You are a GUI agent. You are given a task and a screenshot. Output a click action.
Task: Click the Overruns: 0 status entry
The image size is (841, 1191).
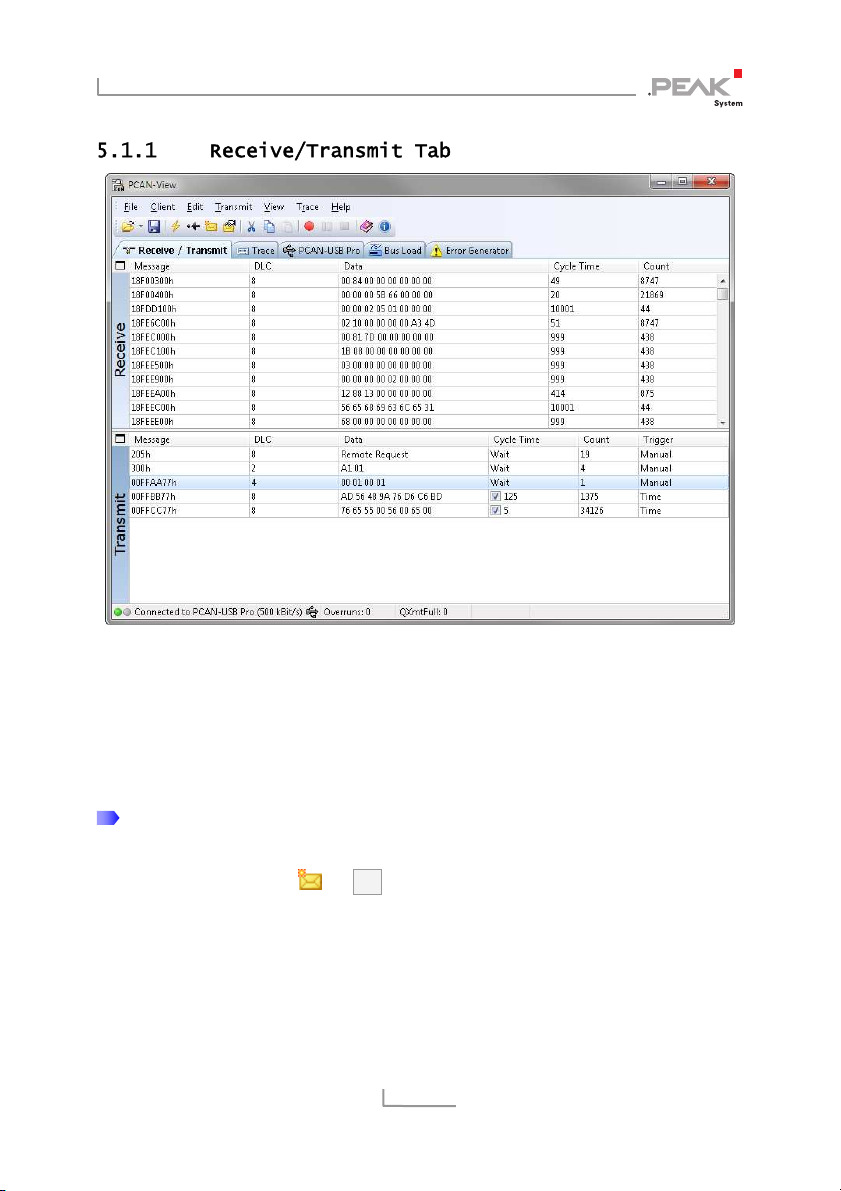point(347,611)
